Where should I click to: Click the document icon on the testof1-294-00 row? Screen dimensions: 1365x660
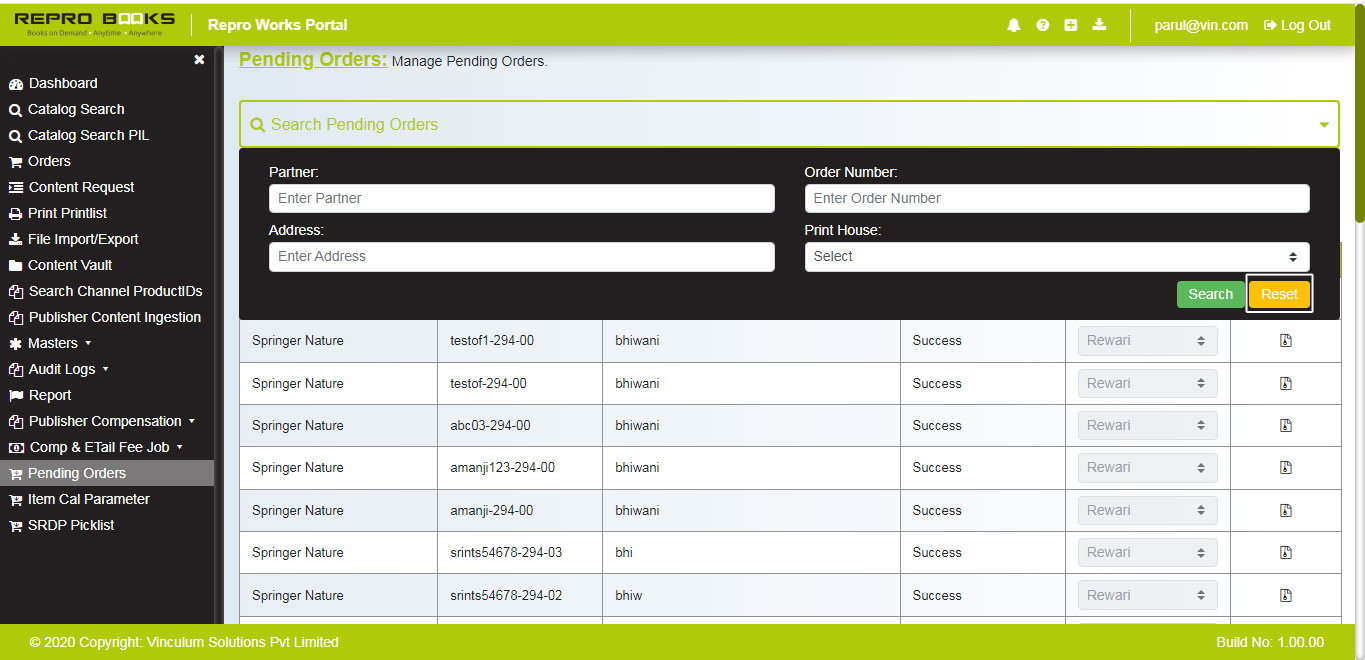[1285, 340]
